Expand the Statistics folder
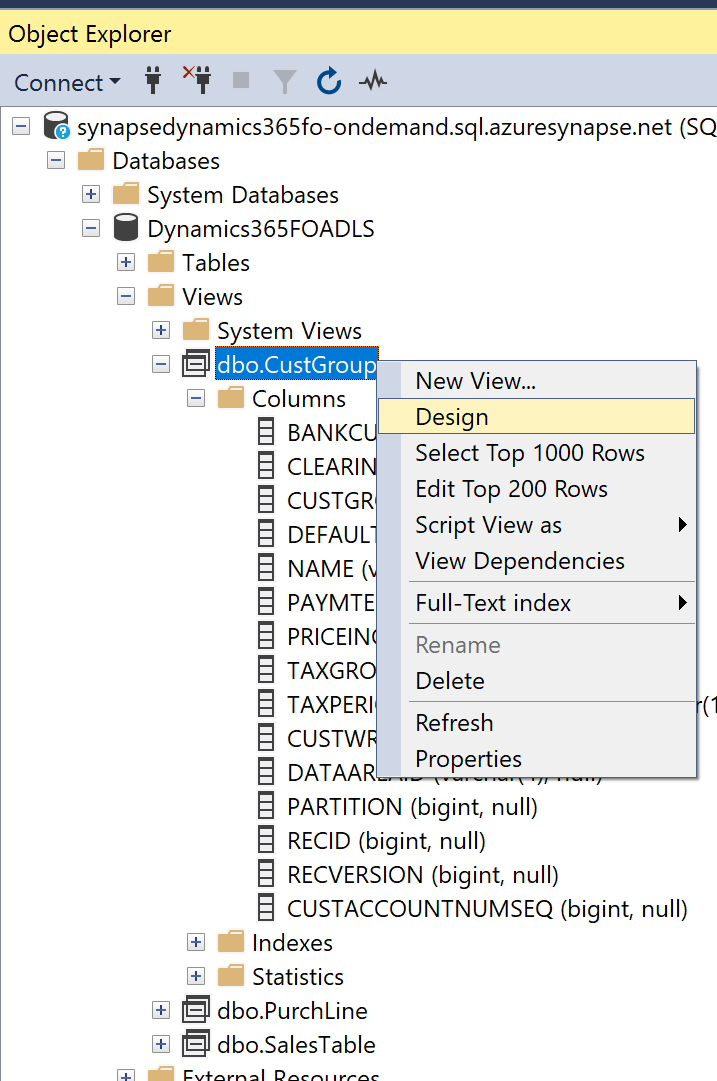 pyautogui.click(x=196, y=976)
